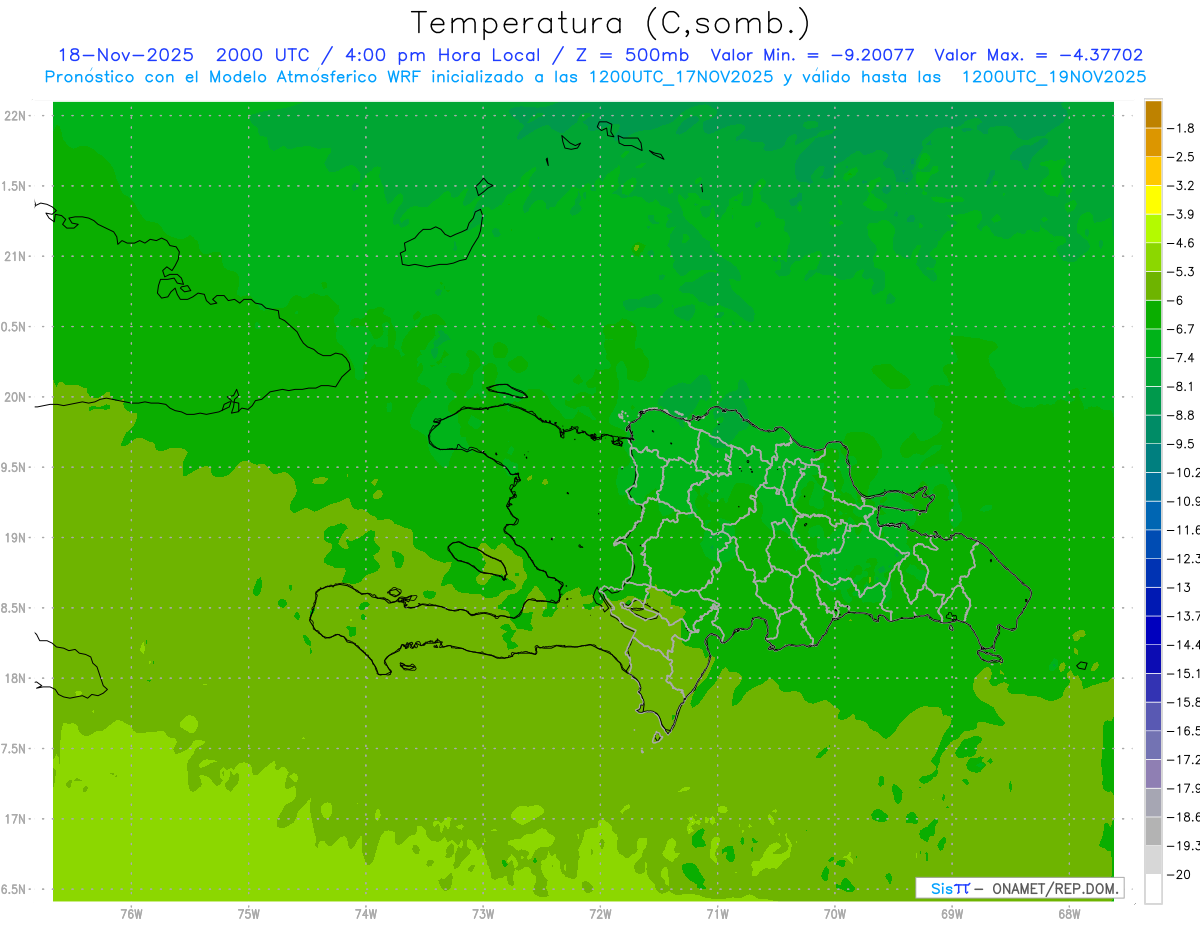Viewport: 1200px width, 927px height.
Task: Click the '75W' longitude label
Action: click(248, 913)
